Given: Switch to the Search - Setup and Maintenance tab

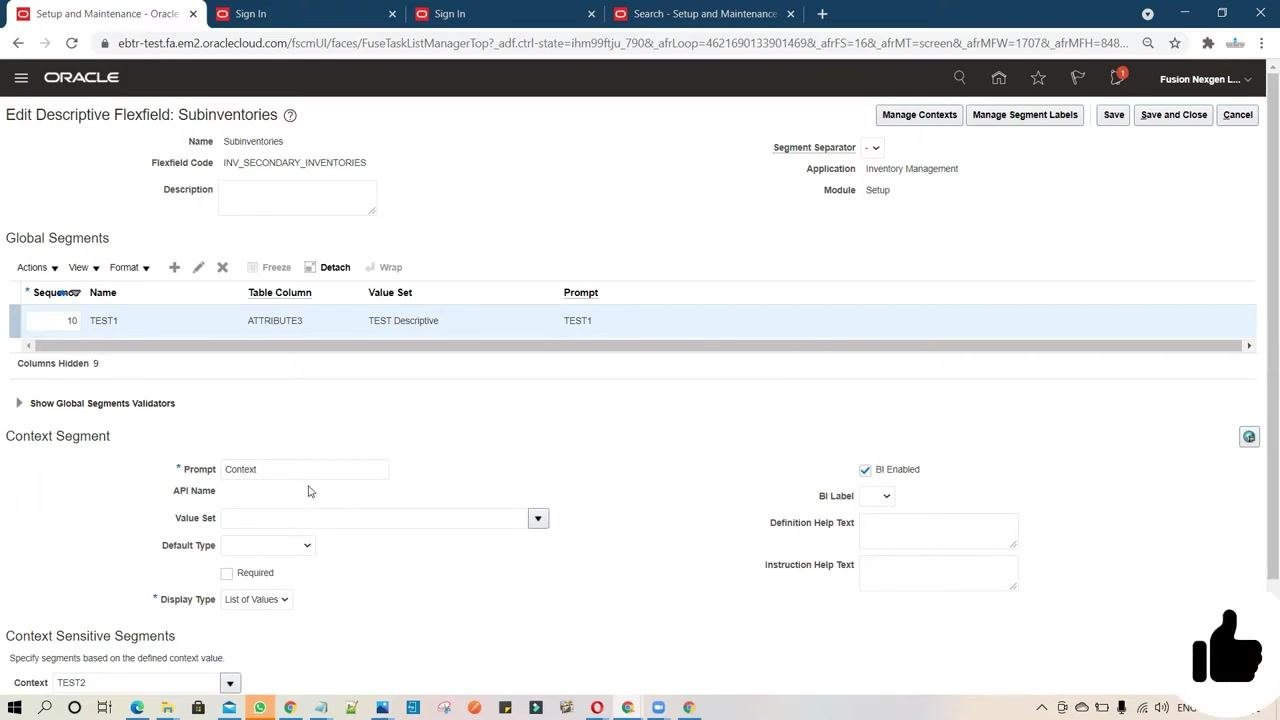Looking at the screenshot, I should [705, 14].
